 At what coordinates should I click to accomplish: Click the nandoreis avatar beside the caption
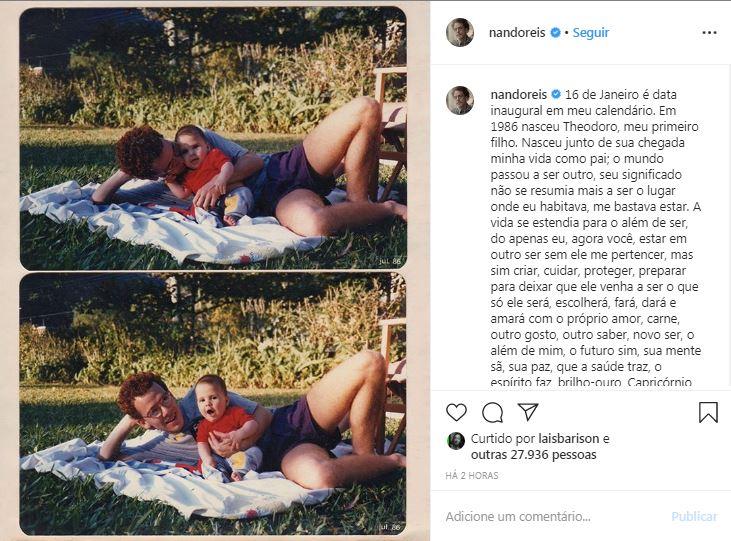coord(460,100)
